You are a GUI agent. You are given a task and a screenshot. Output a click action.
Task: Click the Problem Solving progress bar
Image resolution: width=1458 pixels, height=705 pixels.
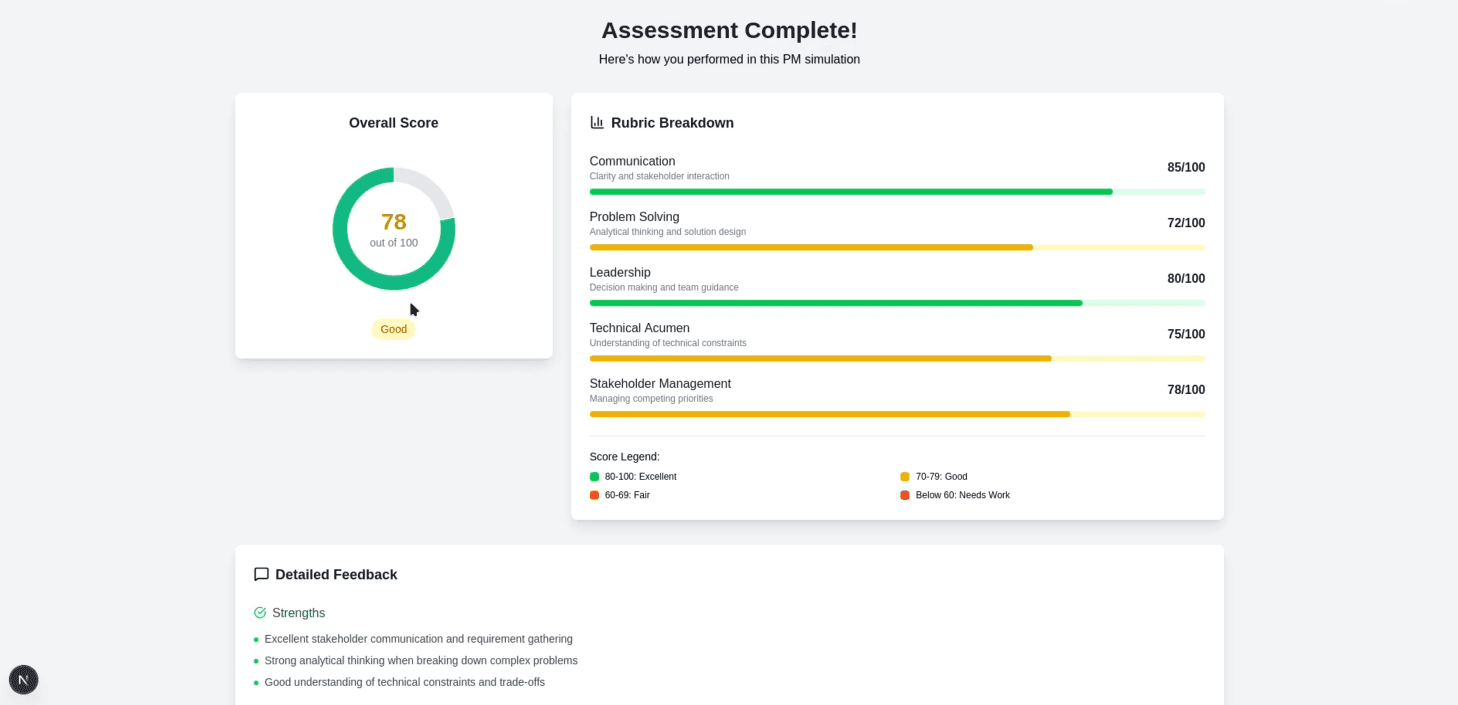pyautogui.click(x=897, y=247)
